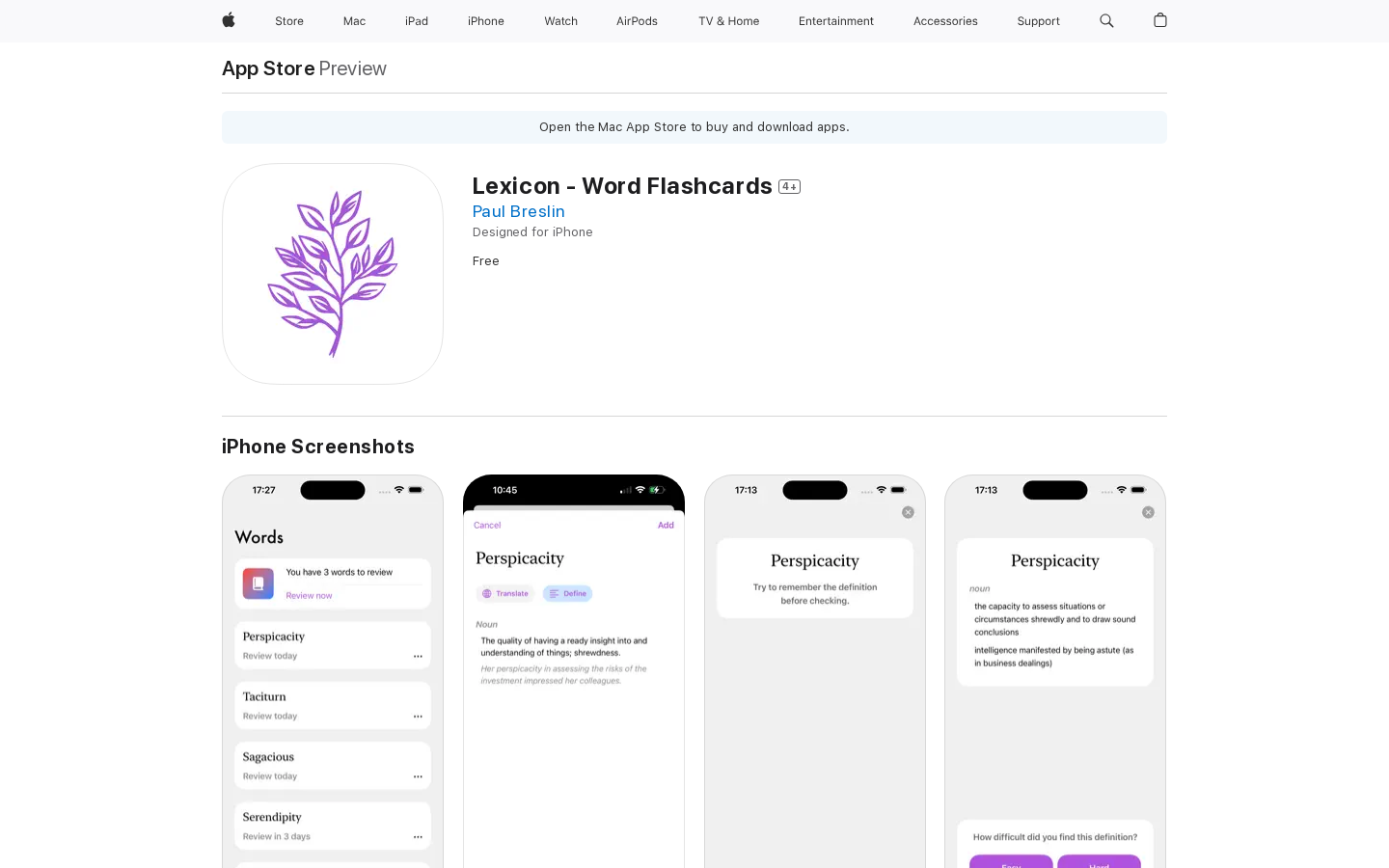Open the TV & Home menu
1389x868 pixels.
click(x=728, y=21)
